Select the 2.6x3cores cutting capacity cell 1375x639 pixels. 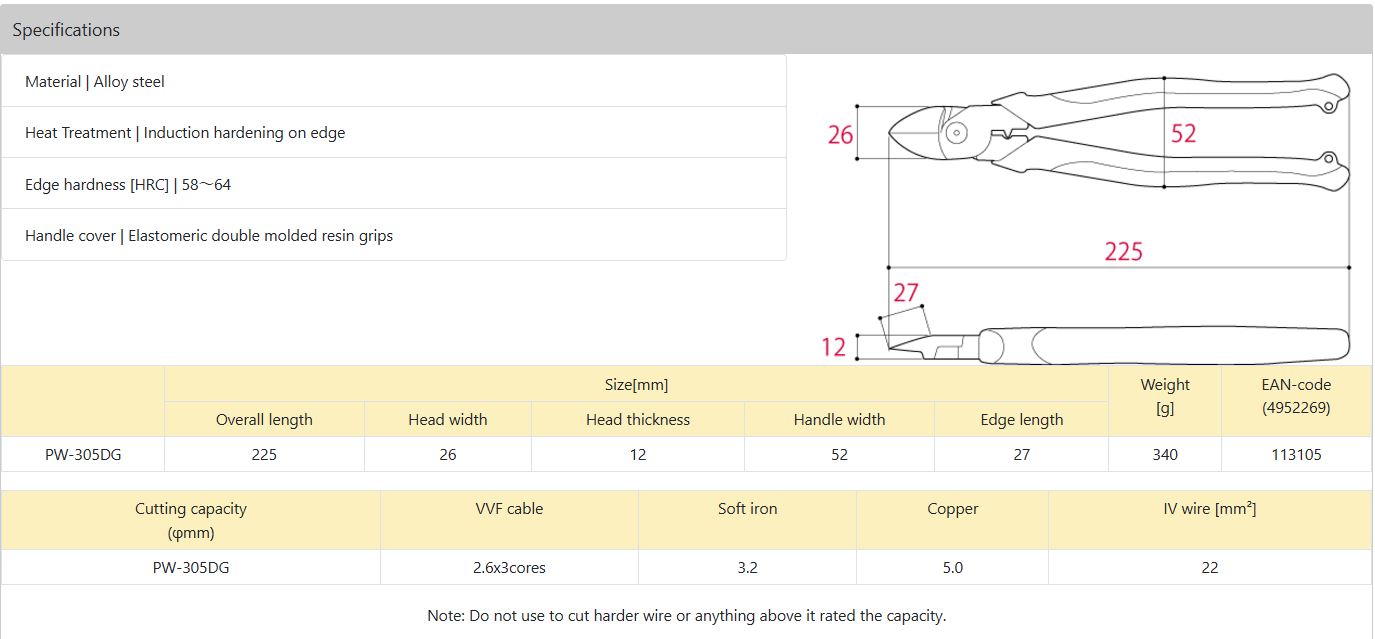coord(509,568)
